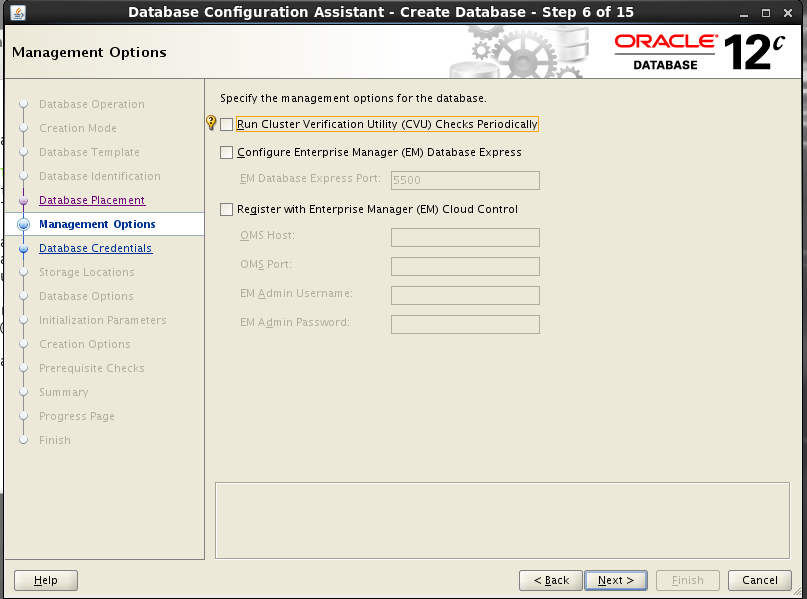
Task: Click the Database Operation step label
Action: pos(92,104)
